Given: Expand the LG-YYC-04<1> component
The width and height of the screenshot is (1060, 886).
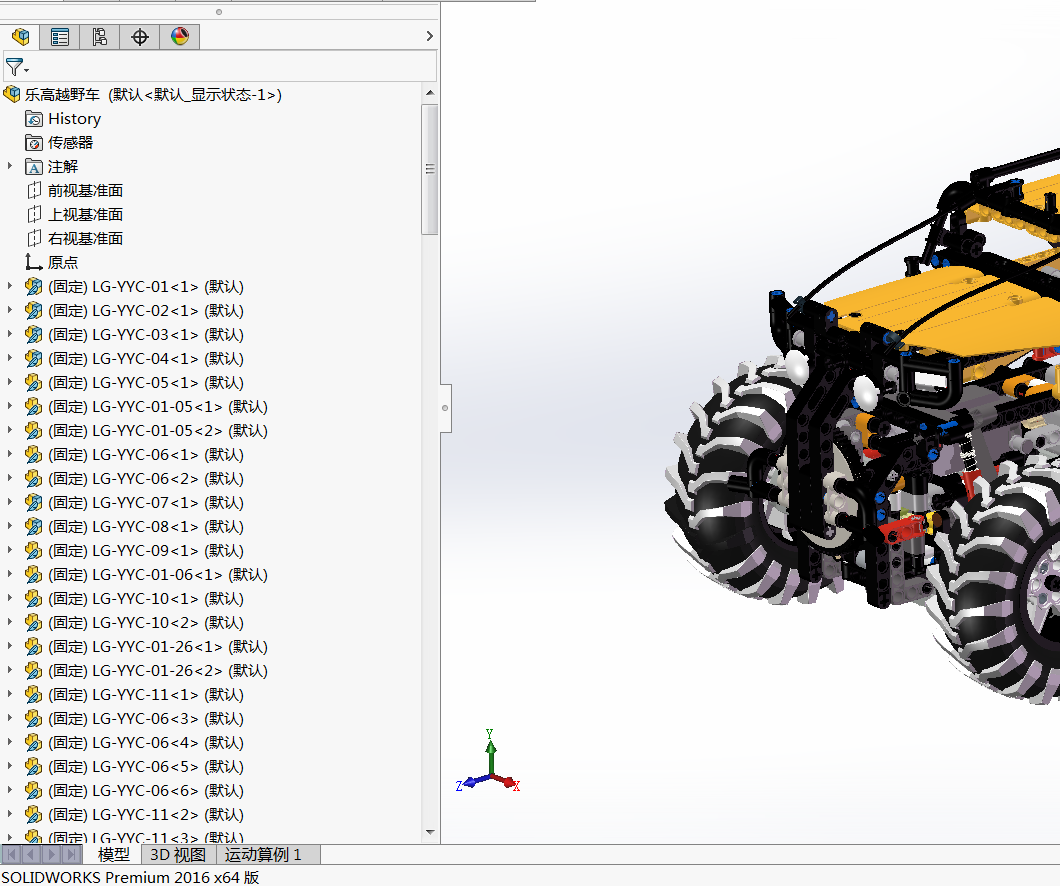Looking at the screenshot, I should click(x=9, y=358).
